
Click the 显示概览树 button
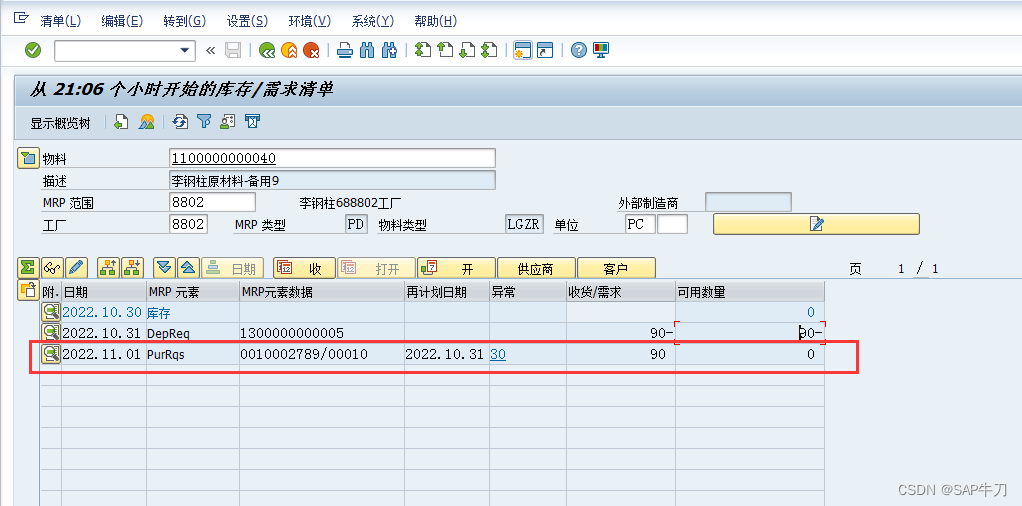point(60,123)
